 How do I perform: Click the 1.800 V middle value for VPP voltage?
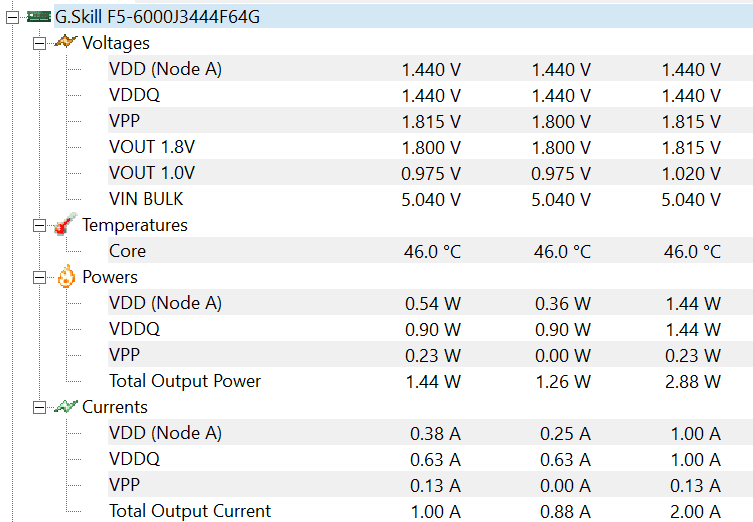coord(561,121)
